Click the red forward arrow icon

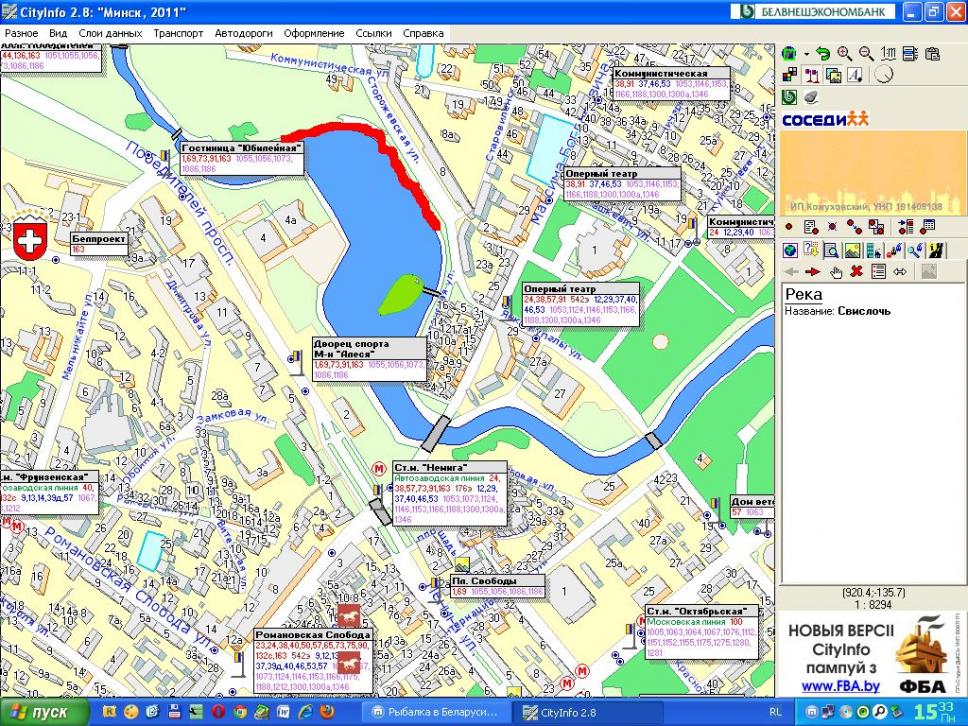[812, 271]
